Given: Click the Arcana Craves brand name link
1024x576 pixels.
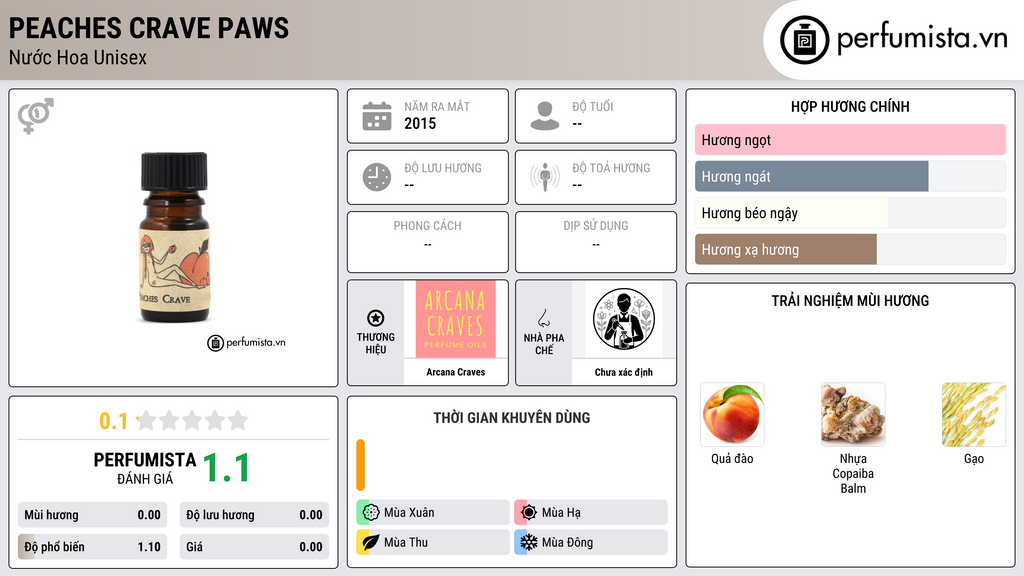Looking at the screenshot, I should coord(456,372).
